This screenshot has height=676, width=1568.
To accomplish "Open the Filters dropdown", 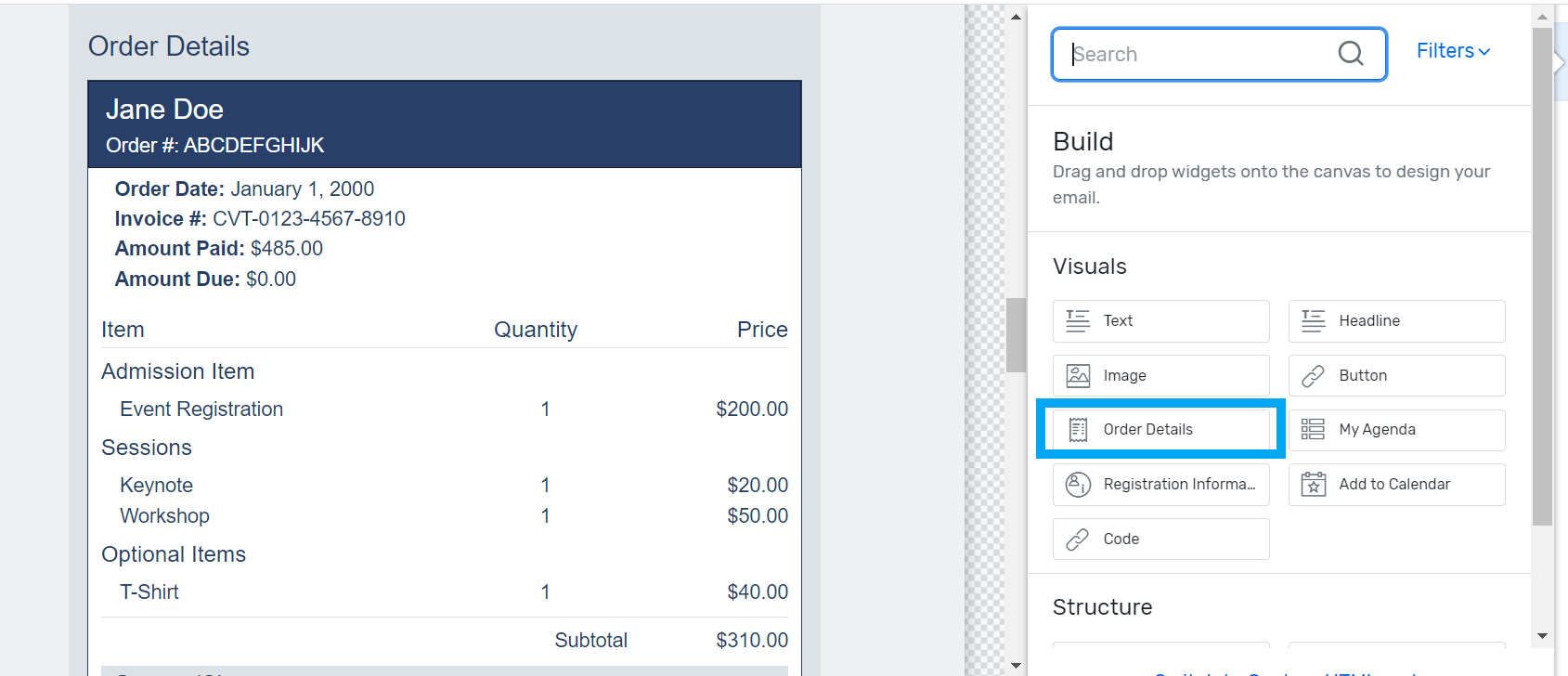I will [1454, 51].
